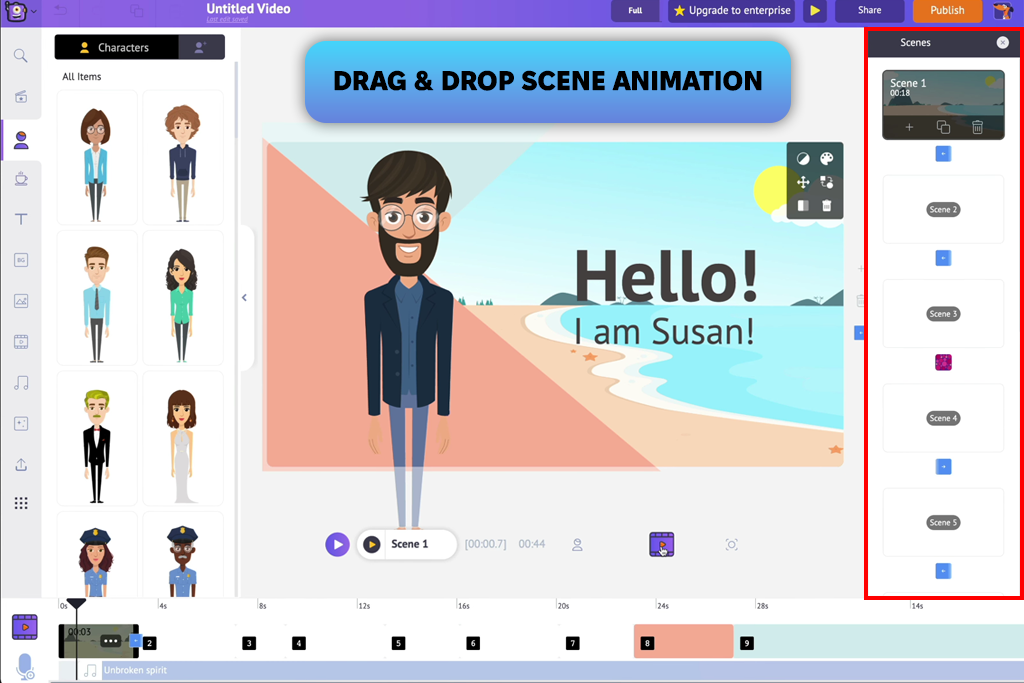Select the woman in green top character

[x=183, y=298]
